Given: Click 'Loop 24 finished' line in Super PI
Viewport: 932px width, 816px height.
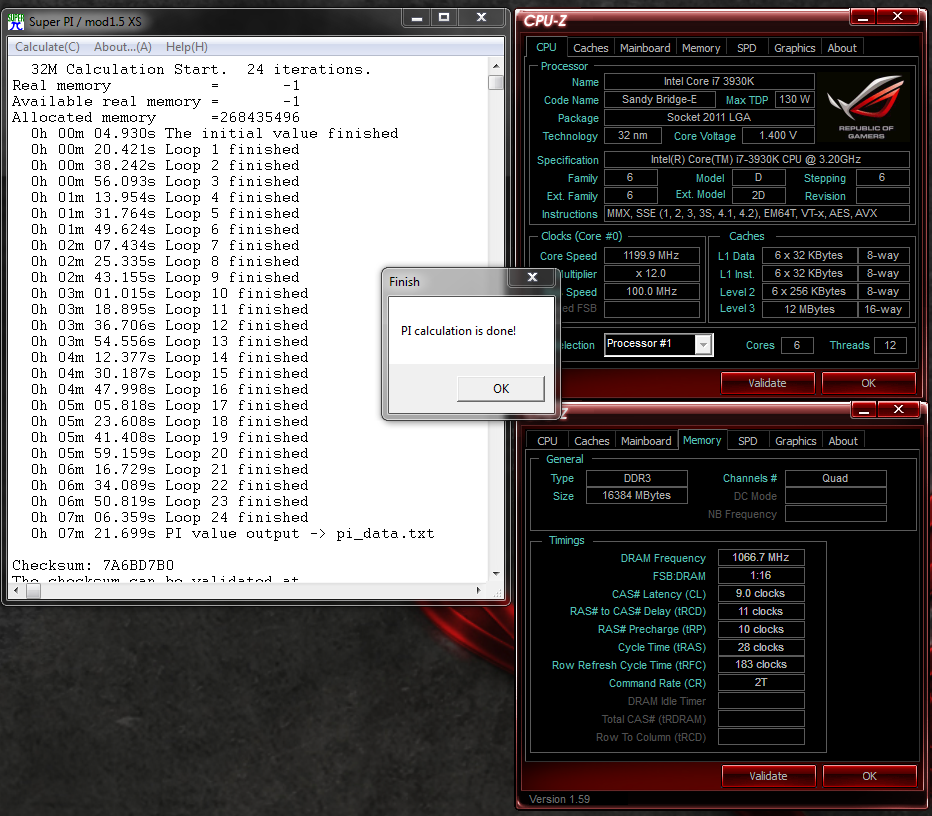Looking at the screenshot, I should click(169, 518).
